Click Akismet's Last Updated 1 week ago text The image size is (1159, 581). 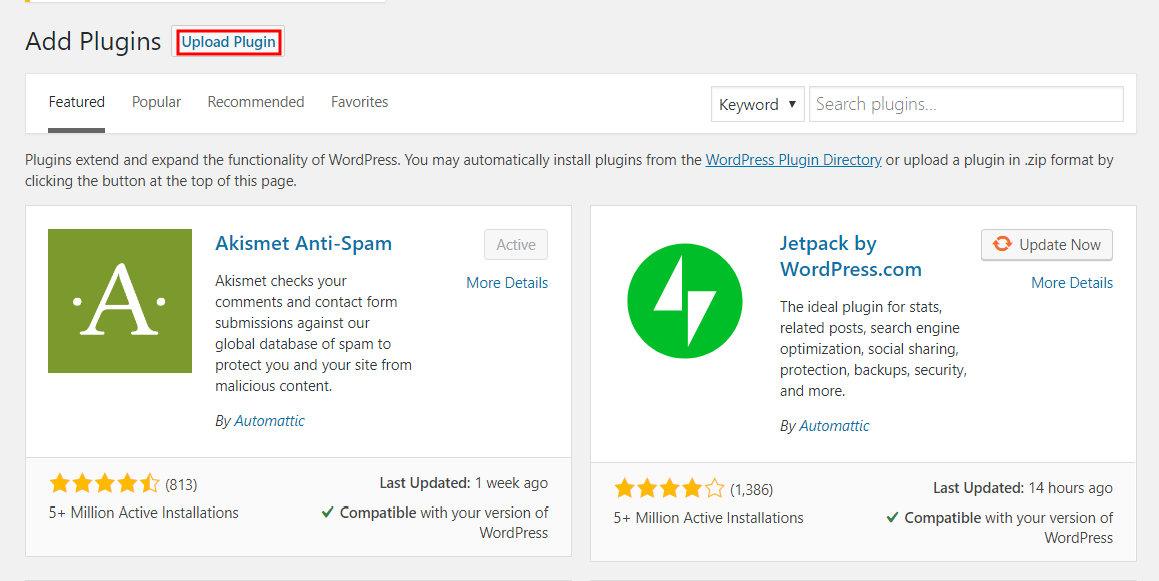tap(463, 483)
